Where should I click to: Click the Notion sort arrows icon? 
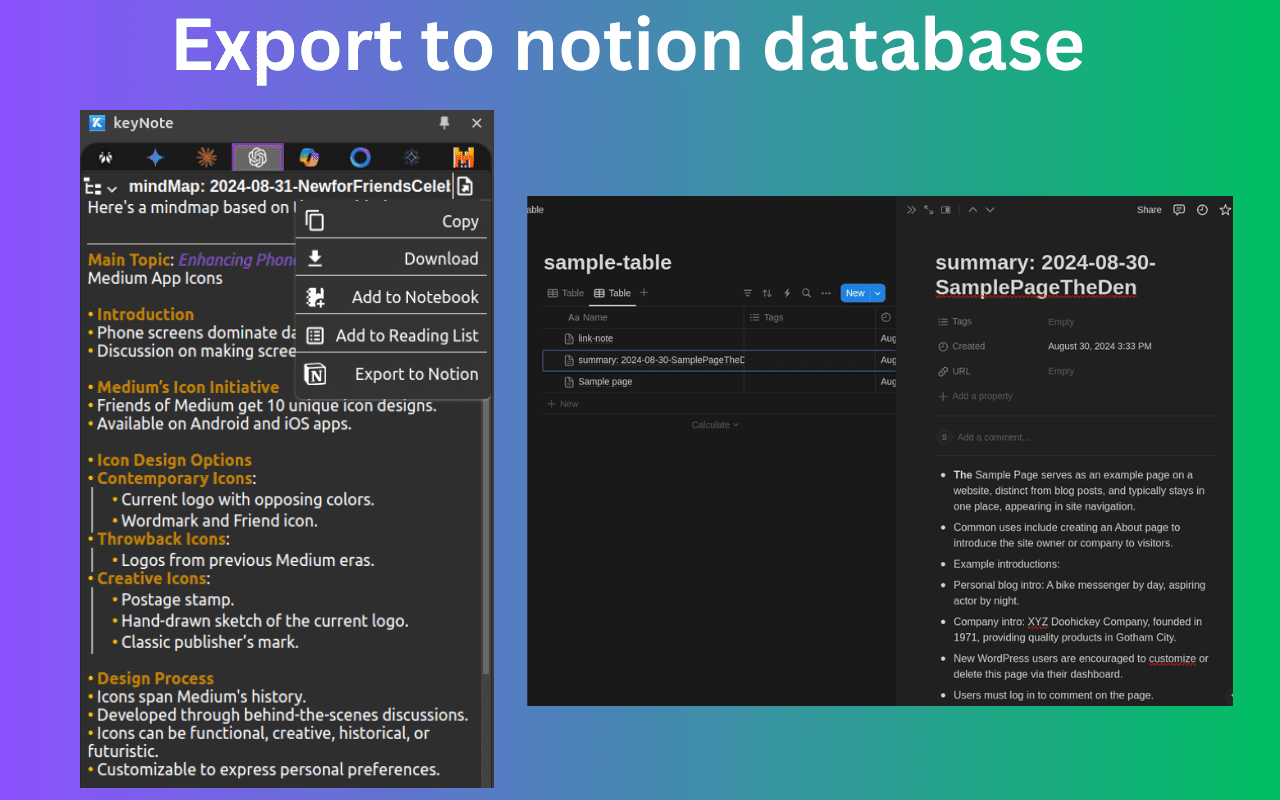pyautogui.click(x=767, y=293)
